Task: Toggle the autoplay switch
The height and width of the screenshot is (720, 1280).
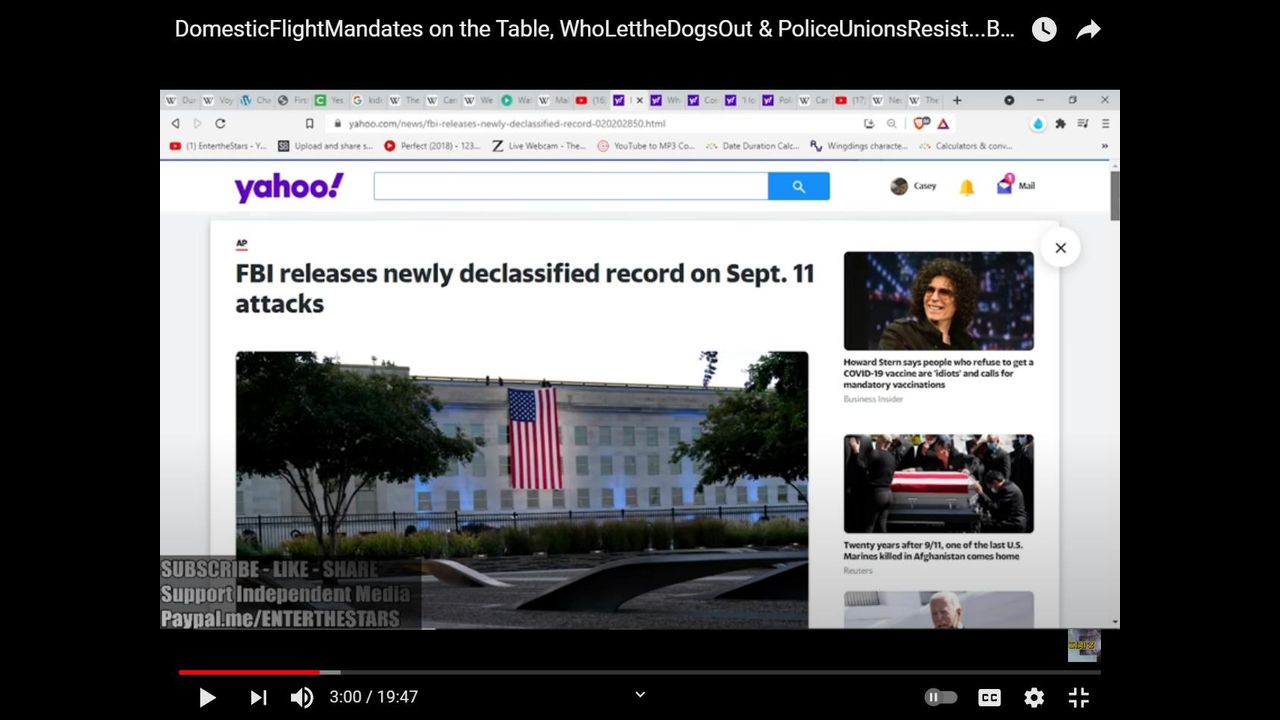Action: 940,697
